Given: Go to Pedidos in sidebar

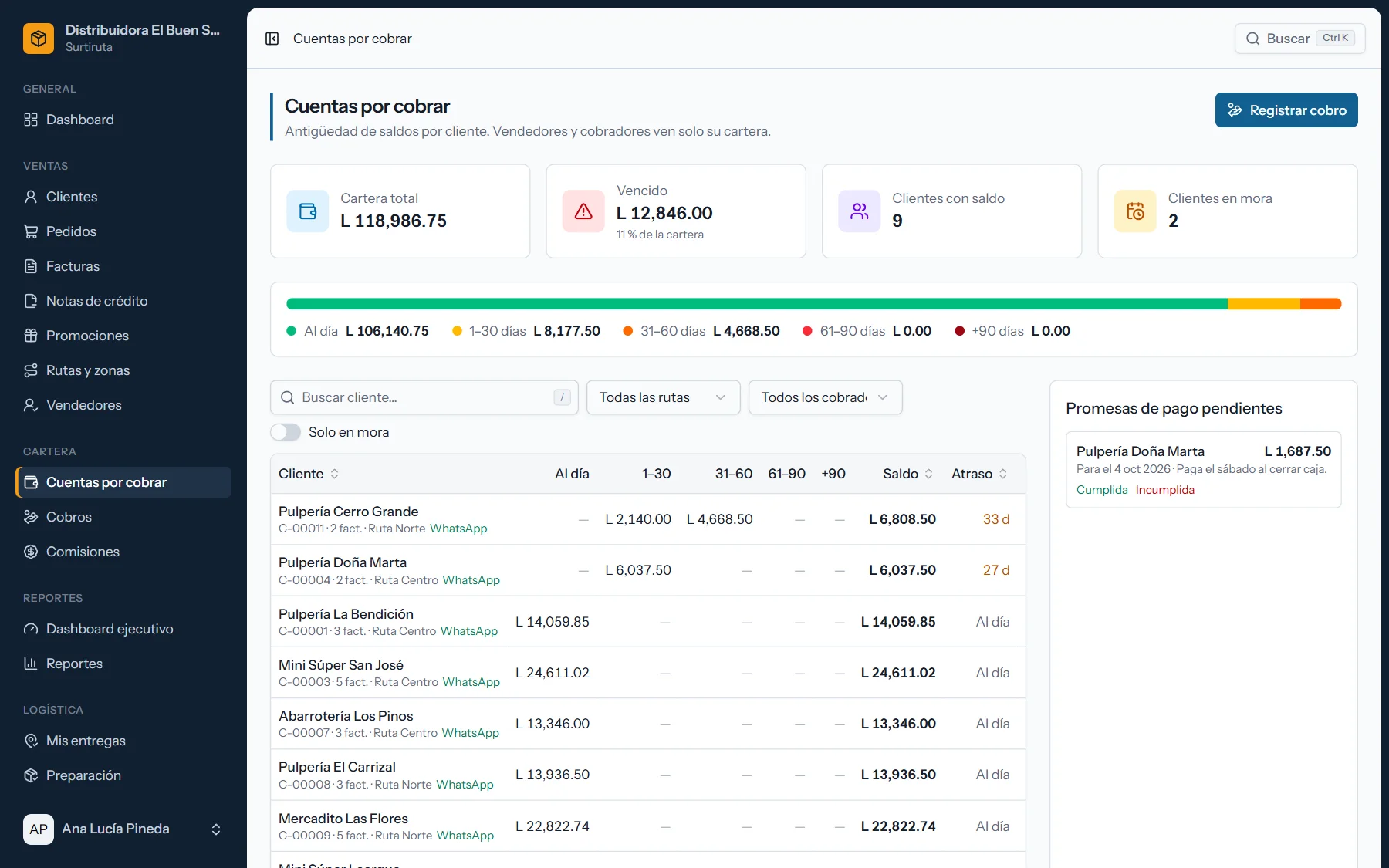Looking at the screenshot, I should (x=123, y=231).
